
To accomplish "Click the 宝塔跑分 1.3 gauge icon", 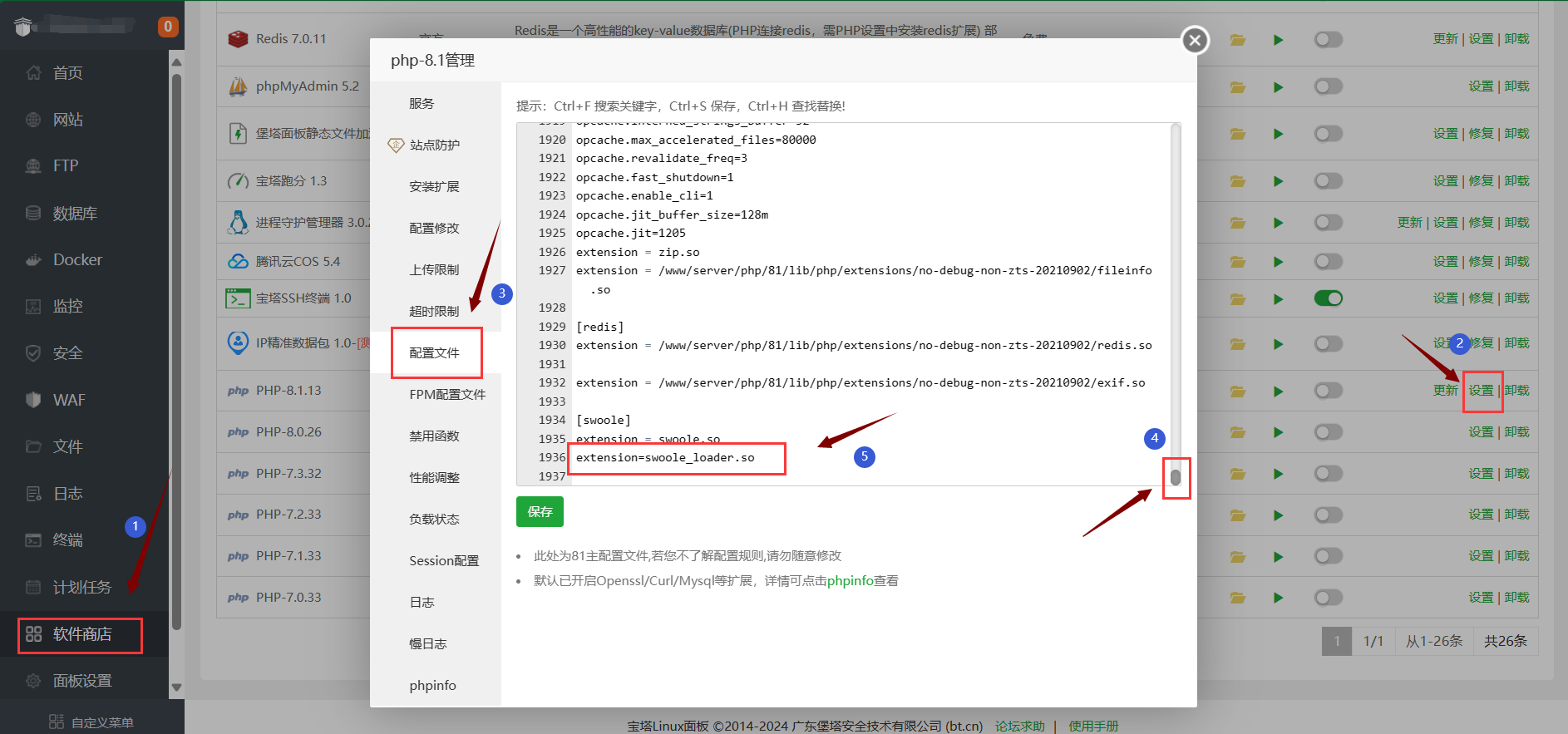I will tap(239, 180).
